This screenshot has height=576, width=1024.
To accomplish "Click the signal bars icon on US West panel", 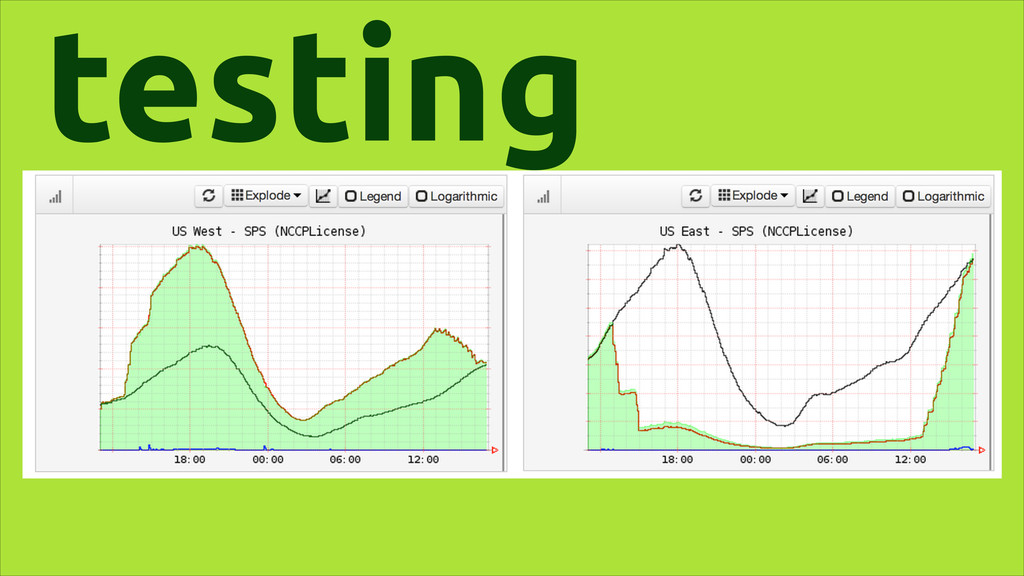I will pos(55,197).
